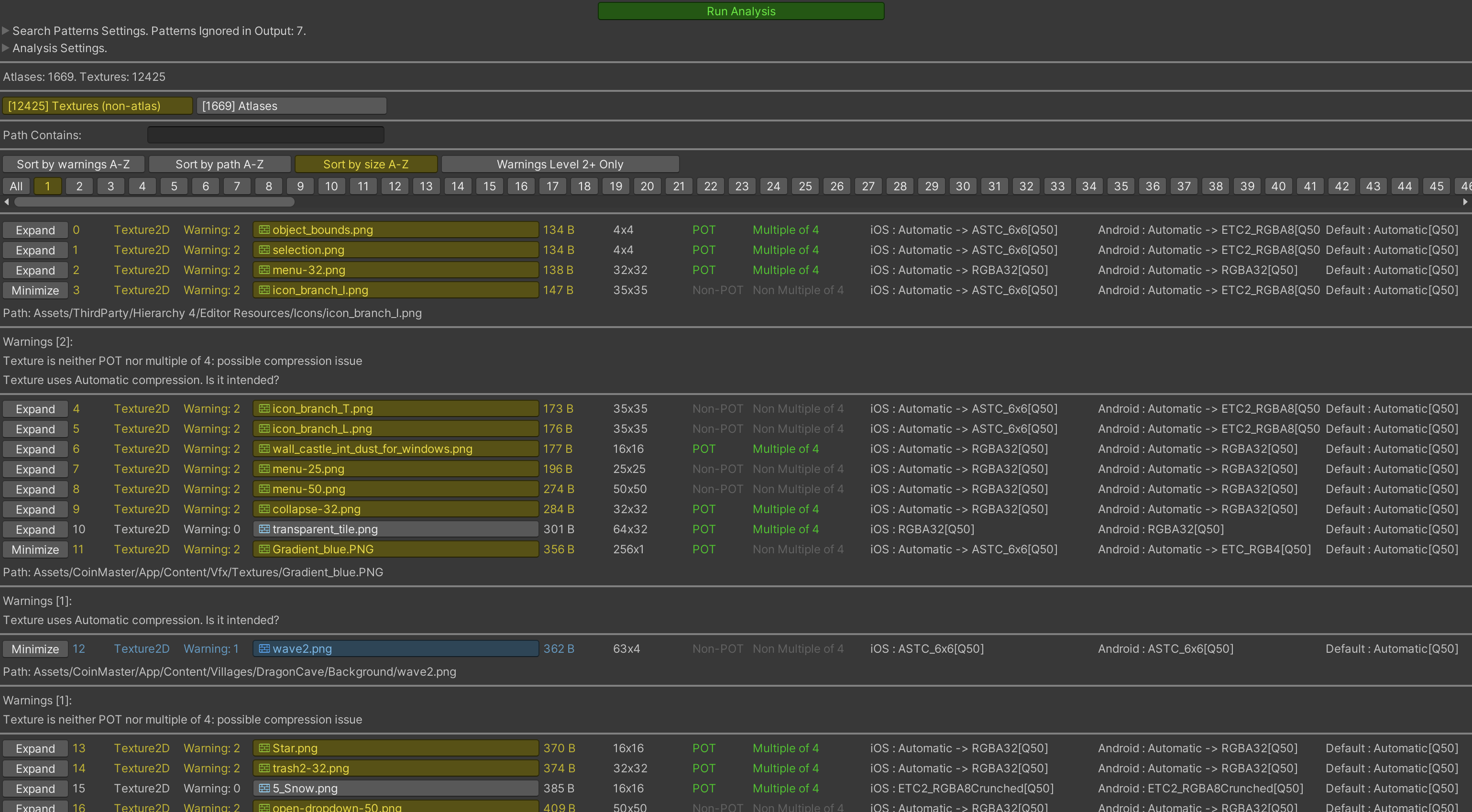Click texture icon beside object_bounds.png
Viewport: 1472px width, 812px height.
click(x=264, y=230)
